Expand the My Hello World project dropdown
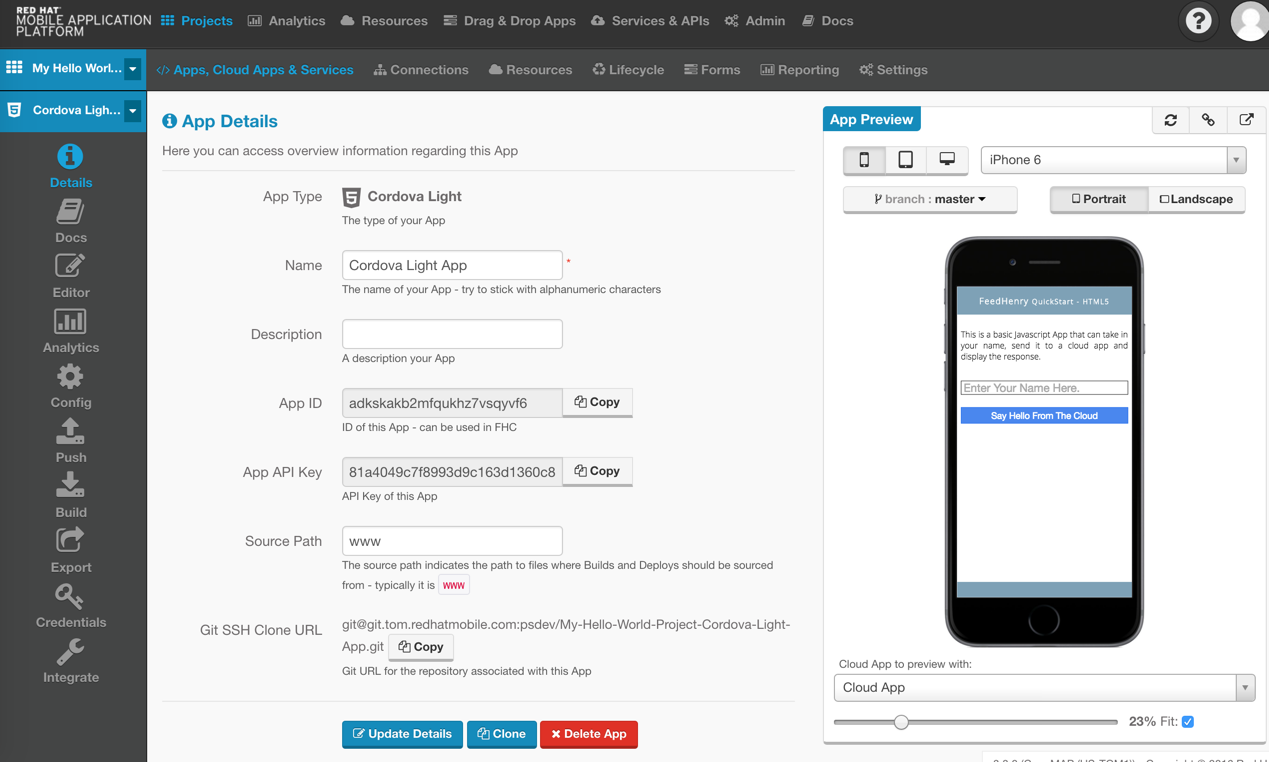 click(133, 69)
